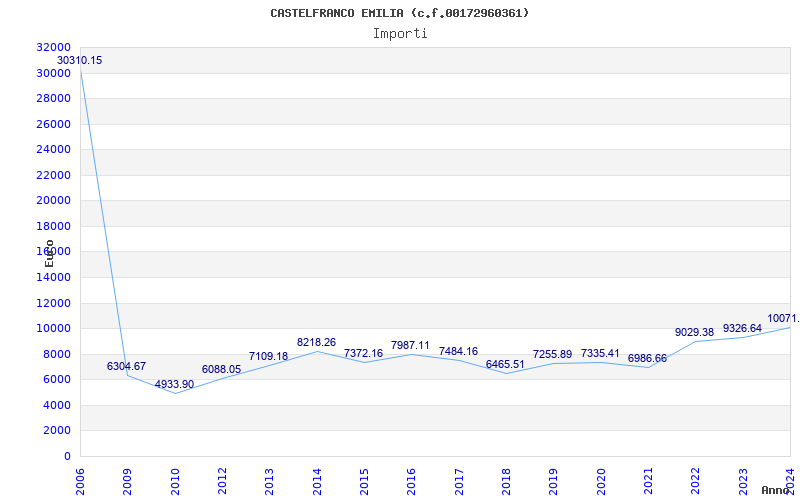Click y-axis value 22000
This screenshot has width=800, height=500.
click(x=54, y=175)
